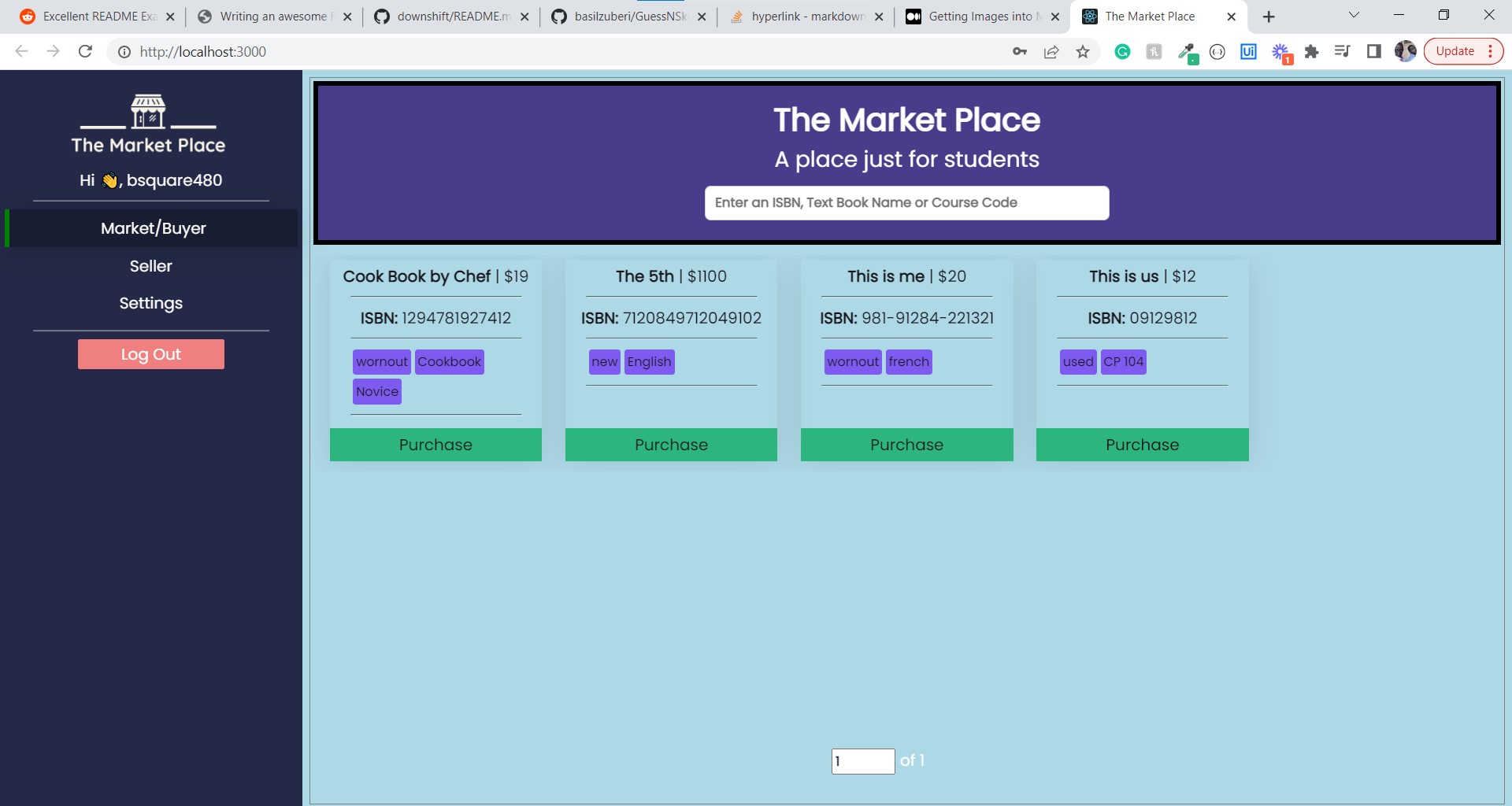
Task: Switch to the Writing an awesome tab
Action: 274,17
